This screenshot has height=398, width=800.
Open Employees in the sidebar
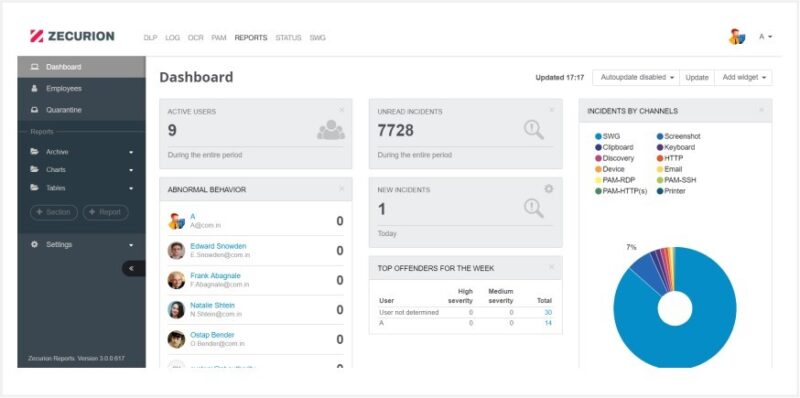click(x=82, y=88)
